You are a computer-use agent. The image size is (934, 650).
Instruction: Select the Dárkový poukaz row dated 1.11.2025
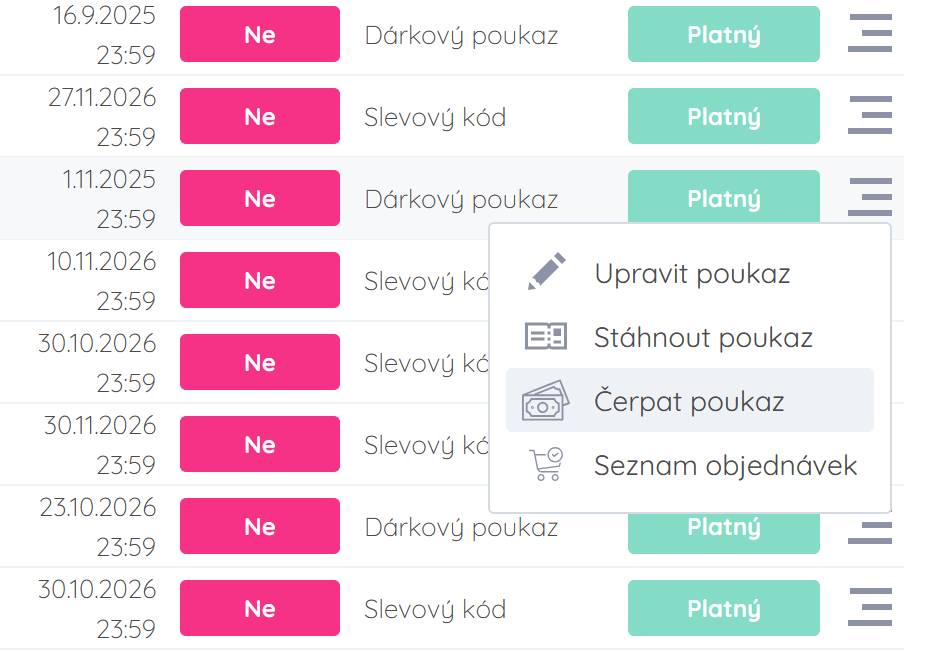pos(460,198)
